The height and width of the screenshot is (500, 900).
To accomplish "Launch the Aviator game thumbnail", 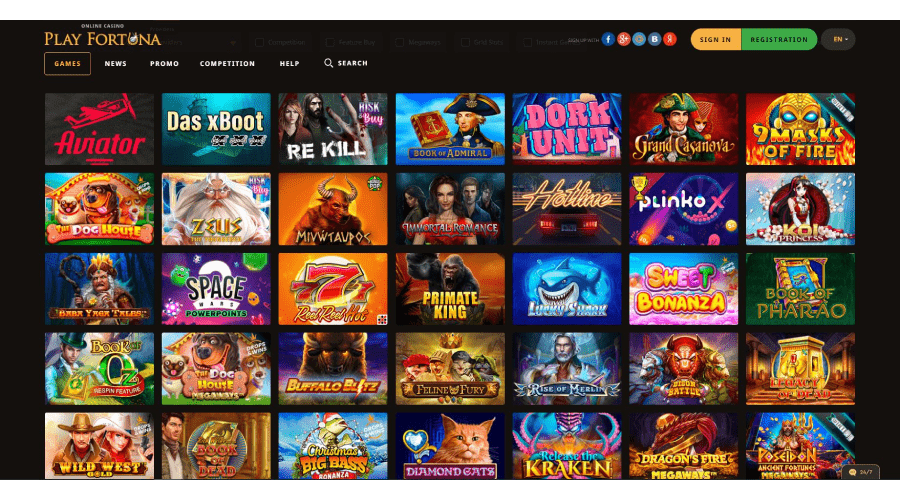I will [99, 129].
